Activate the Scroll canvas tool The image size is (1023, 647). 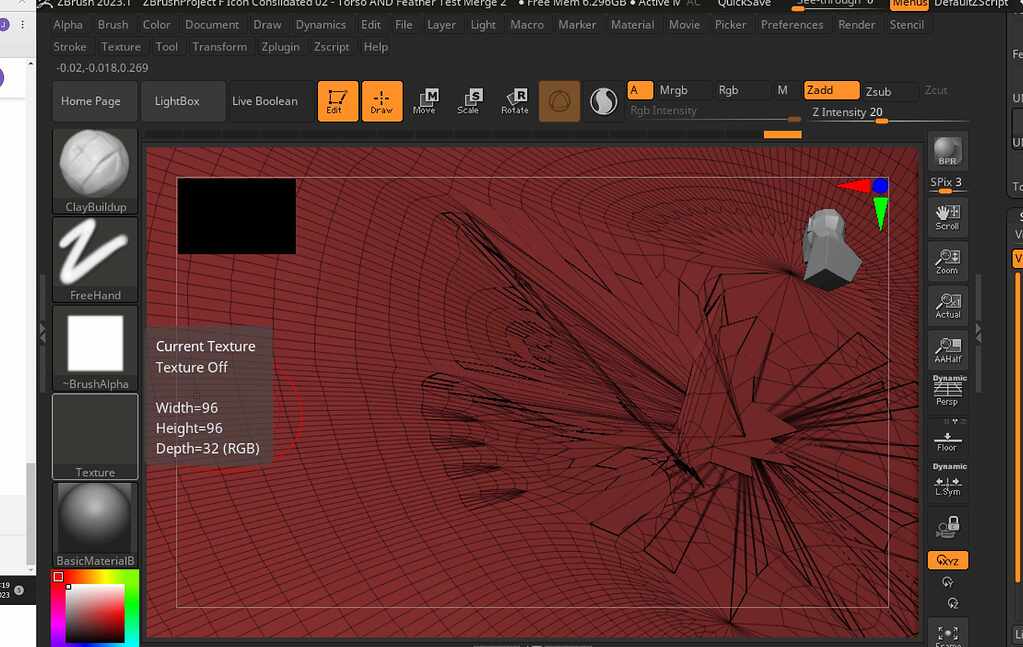click(946, 216)
